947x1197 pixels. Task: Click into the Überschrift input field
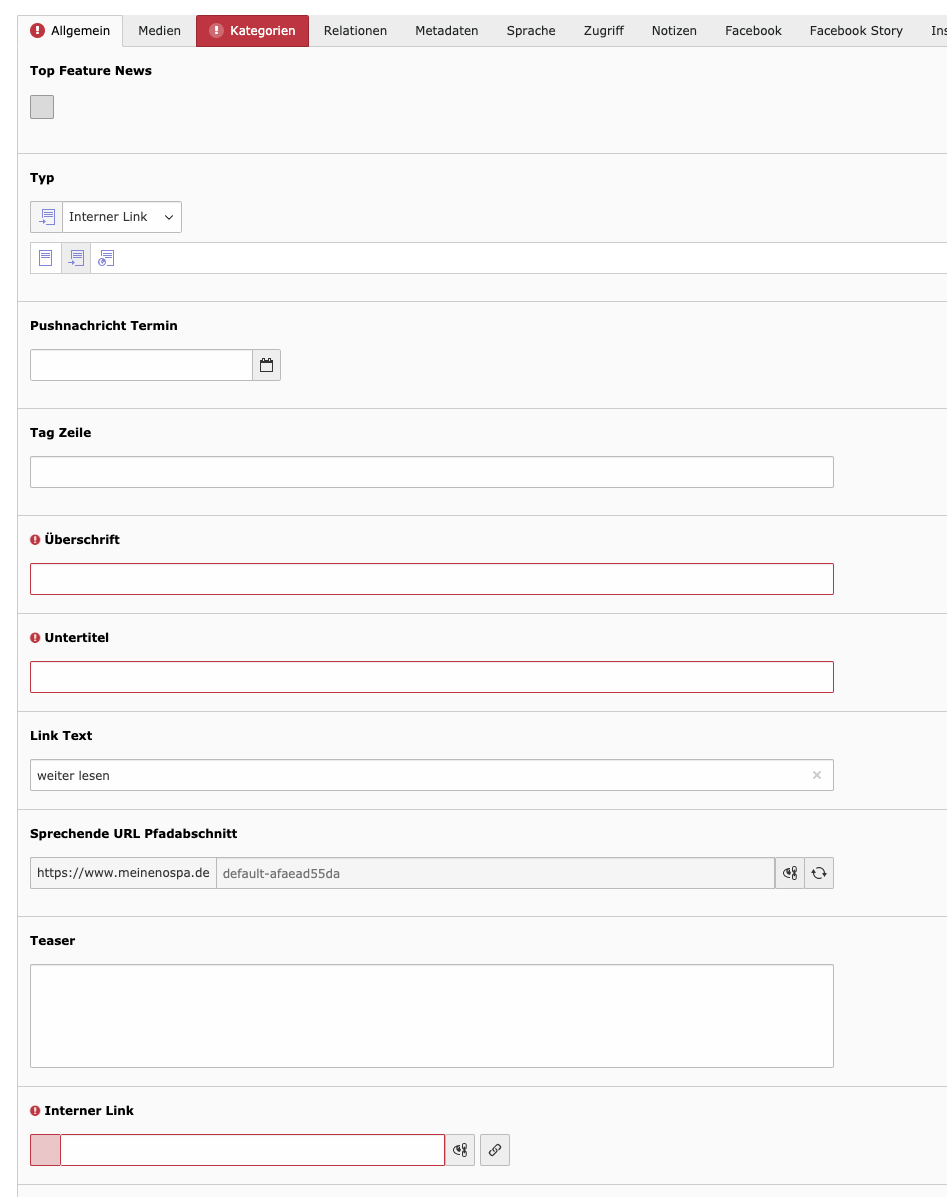(431, 579)
